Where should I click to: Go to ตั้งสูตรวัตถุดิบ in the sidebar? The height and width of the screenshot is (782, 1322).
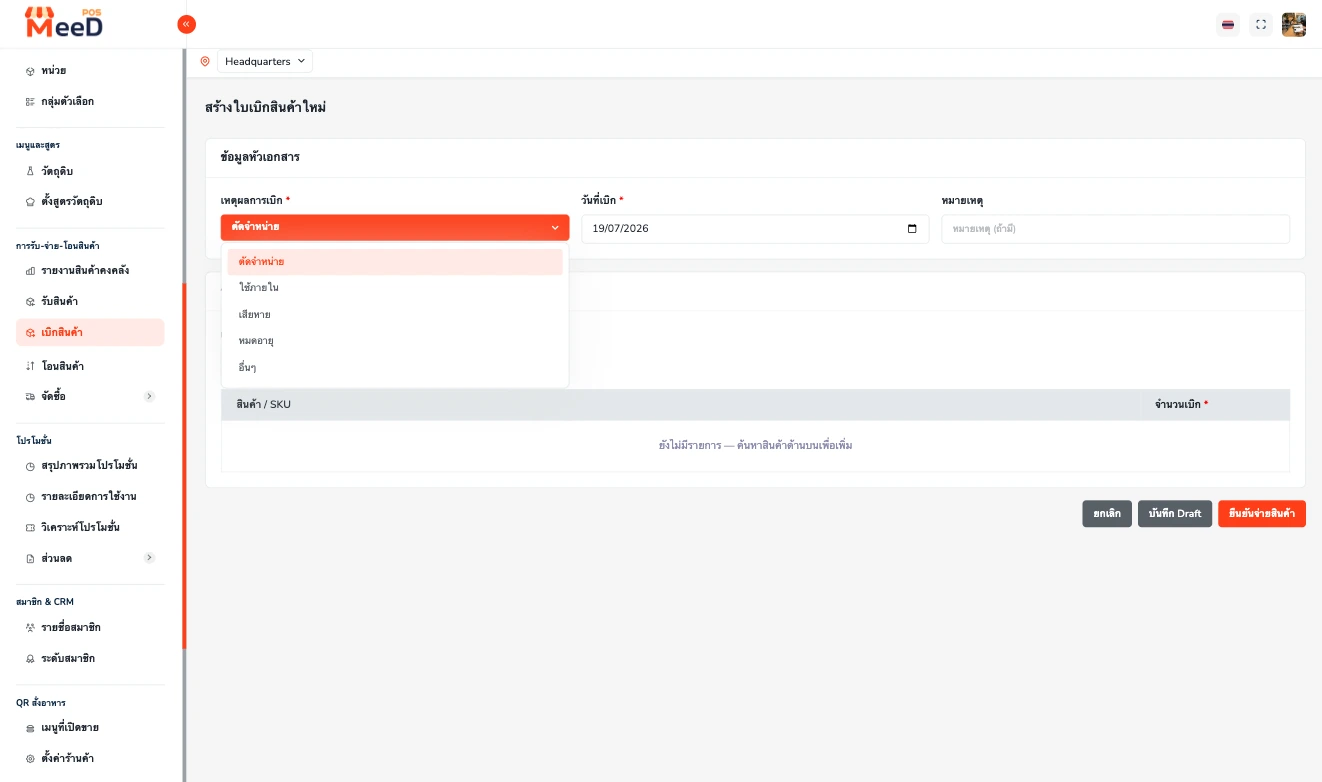90,201
